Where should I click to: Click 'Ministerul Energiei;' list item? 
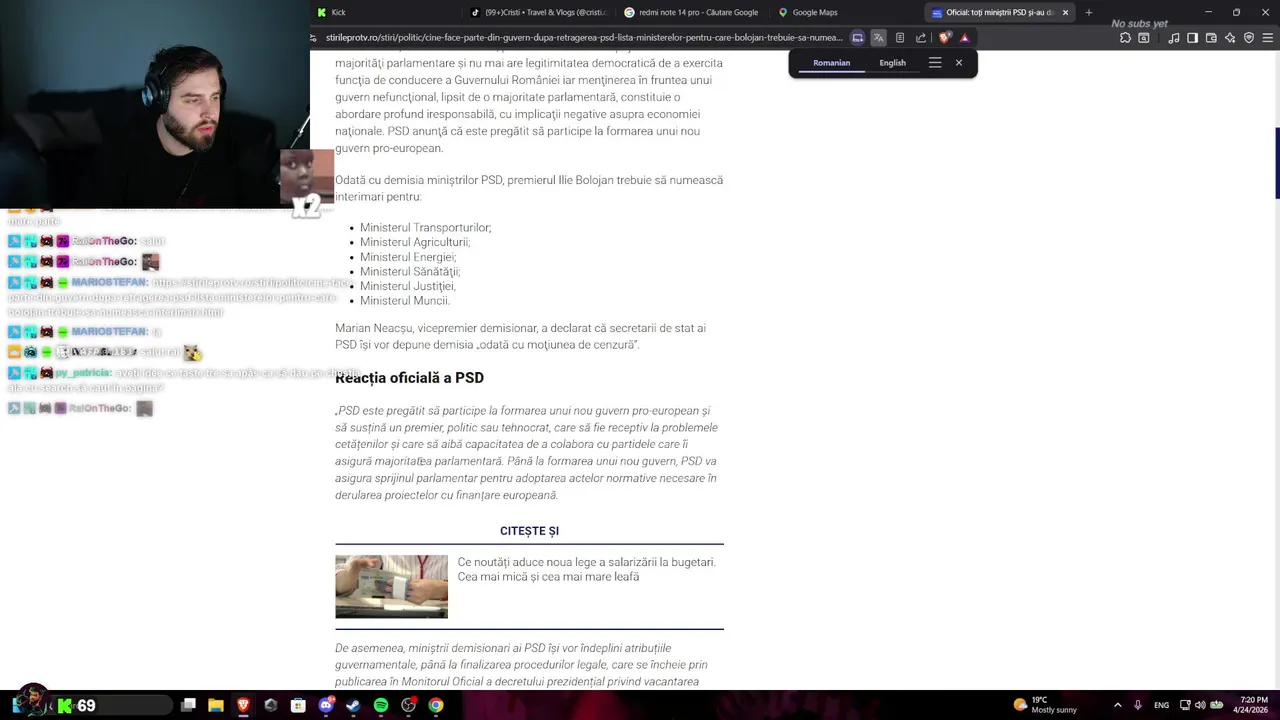click(x=408, y=257)
